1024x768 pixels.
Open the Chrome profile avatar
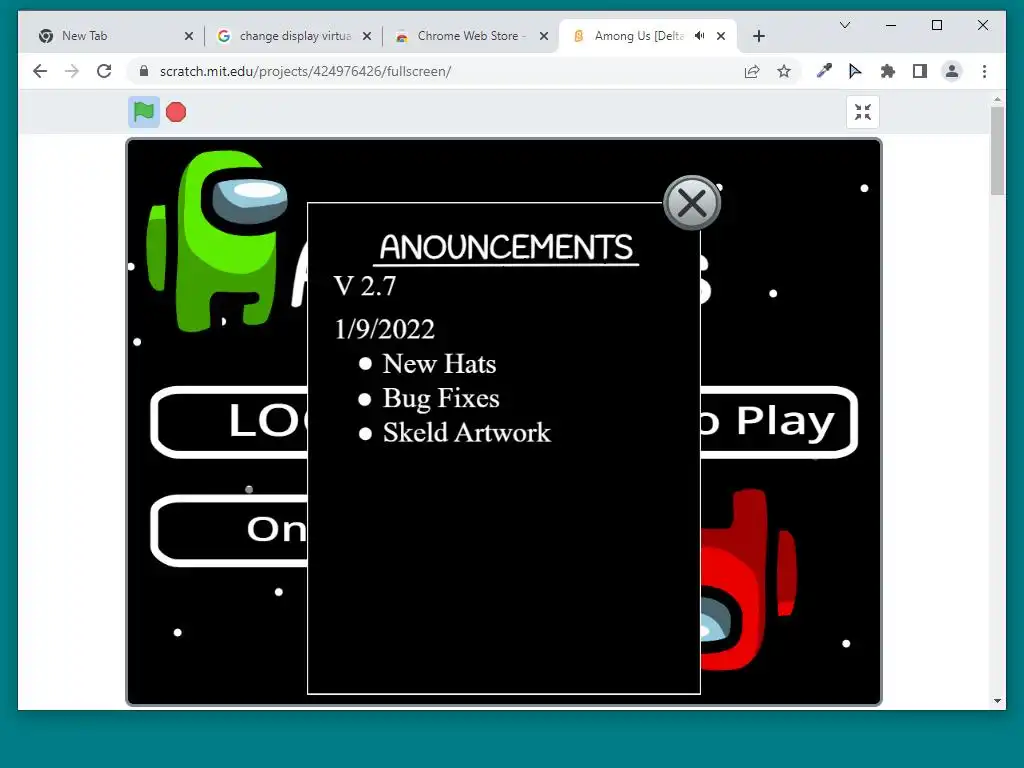952,71
